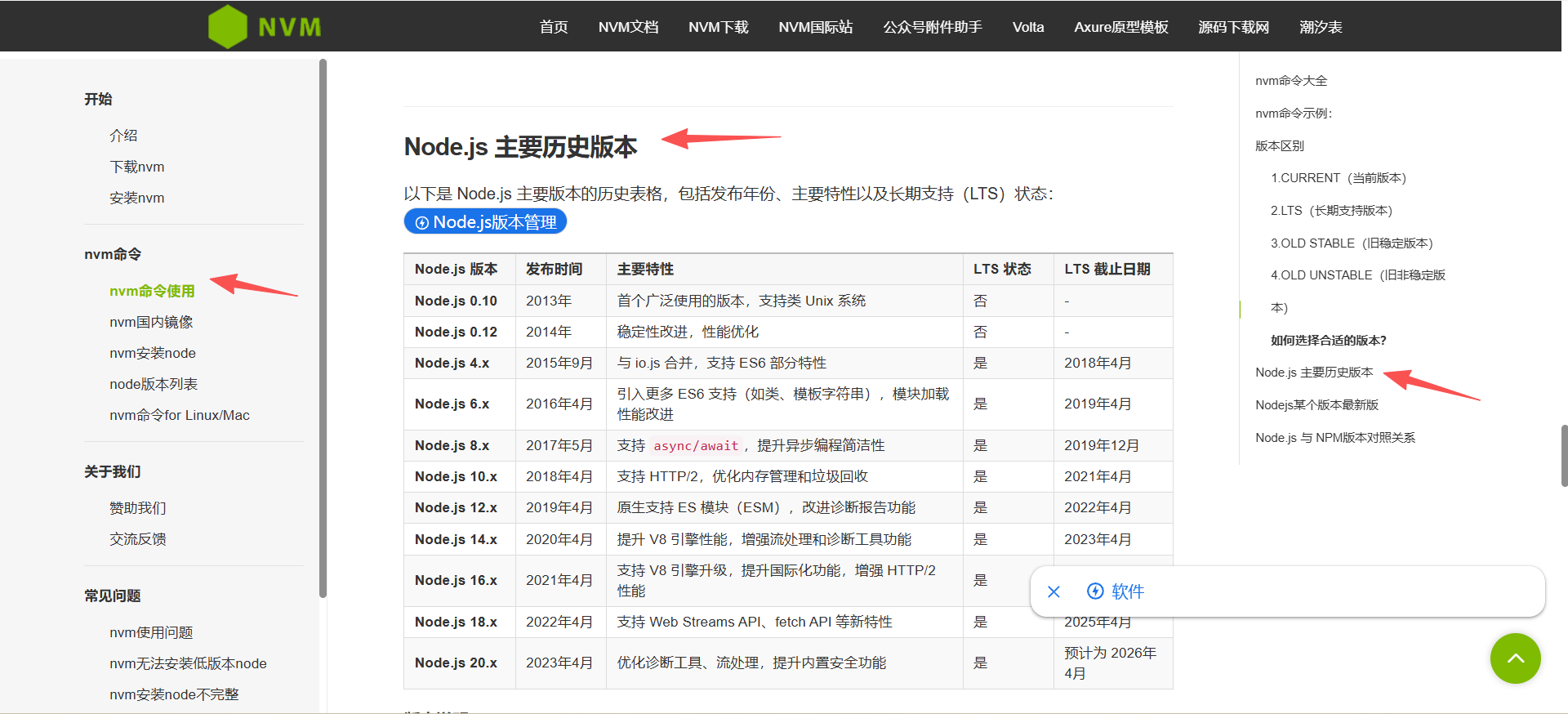Screen dimensions: 1568x714
Task: Jump to 版本区别 in page outline
Action: (1280, 146)
